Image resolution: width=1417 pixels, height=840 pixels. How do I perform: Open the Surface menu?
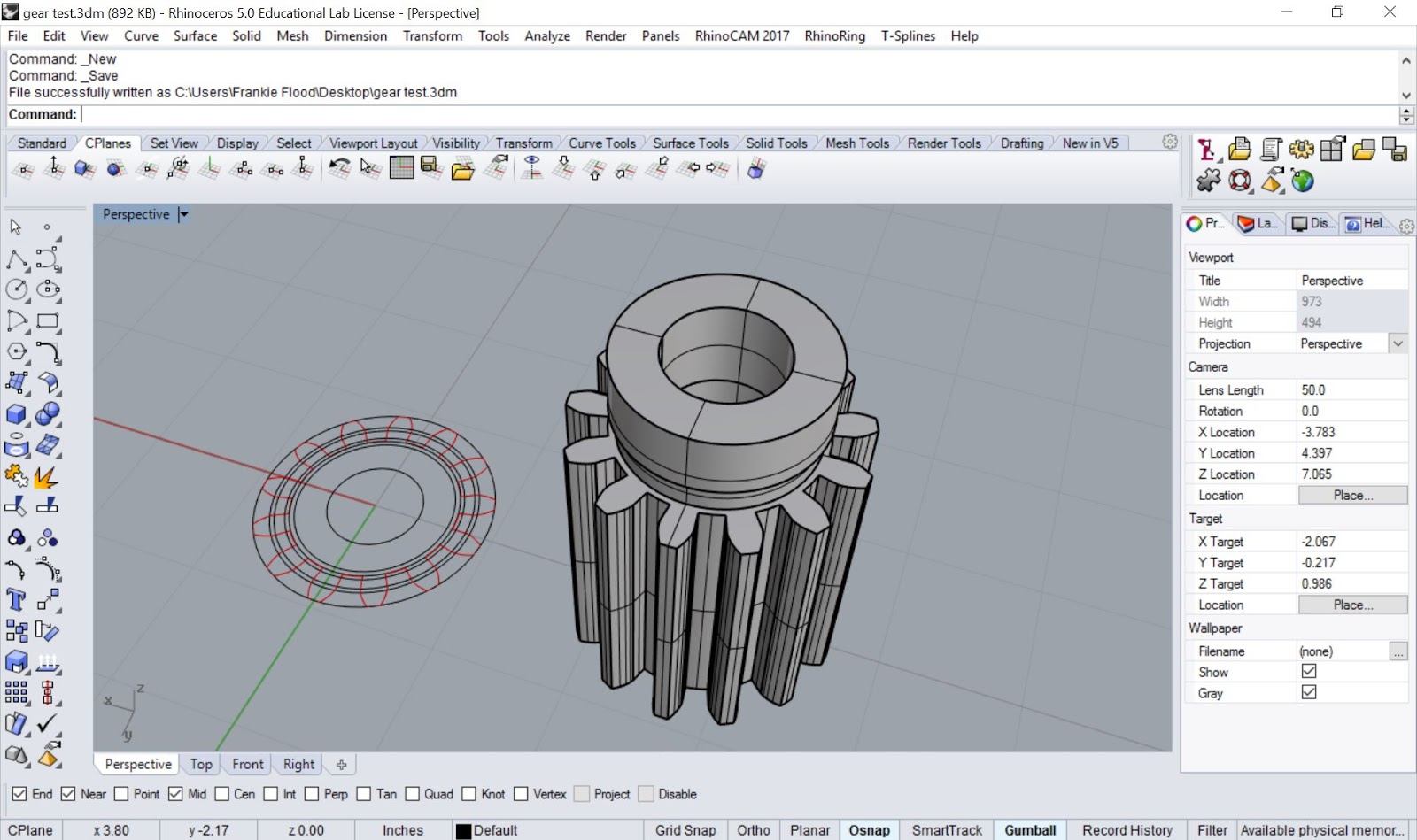(195, 35)
